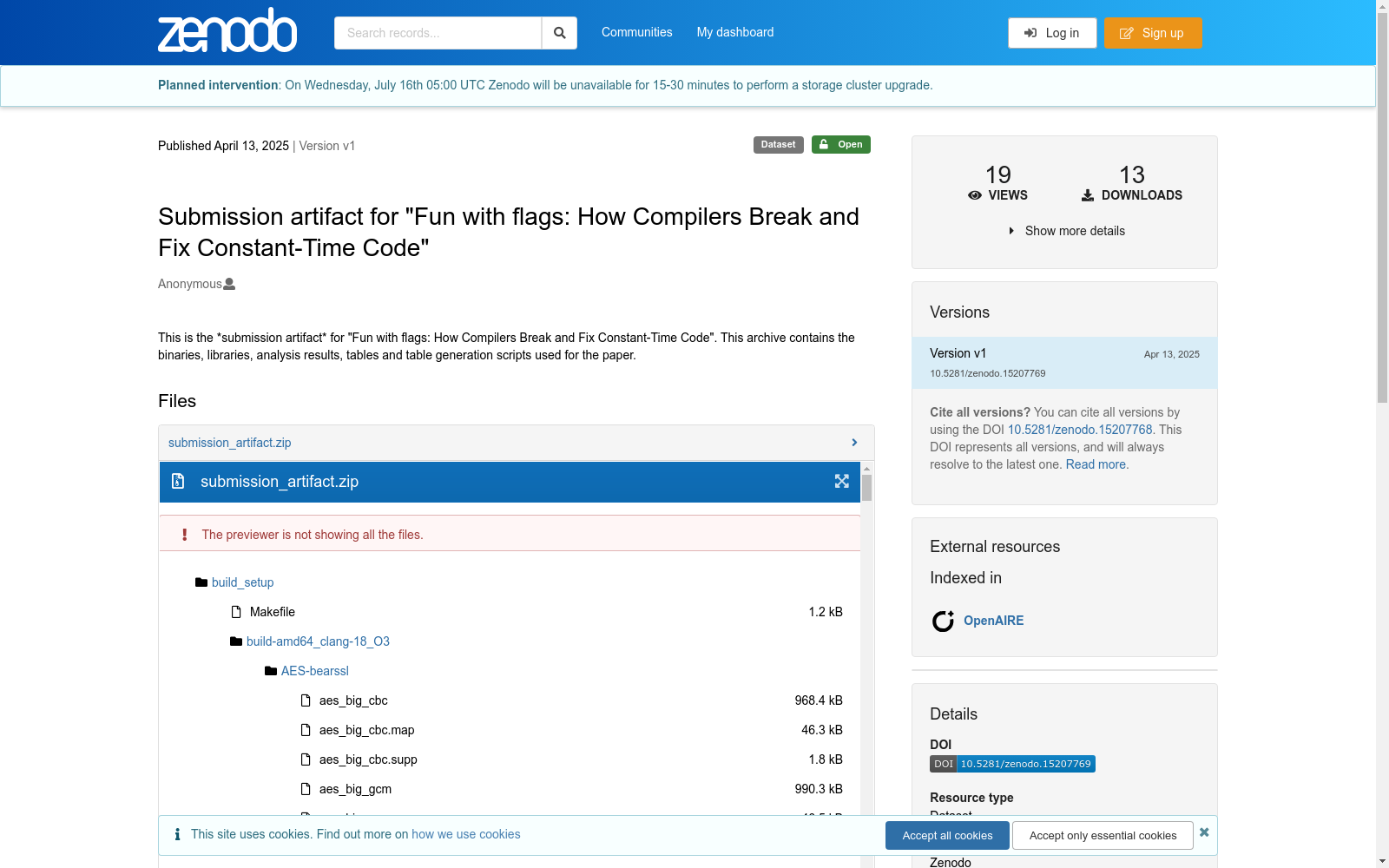1389x868 pixels.
Task: Click the Read more link
Action: (1096, 464)
